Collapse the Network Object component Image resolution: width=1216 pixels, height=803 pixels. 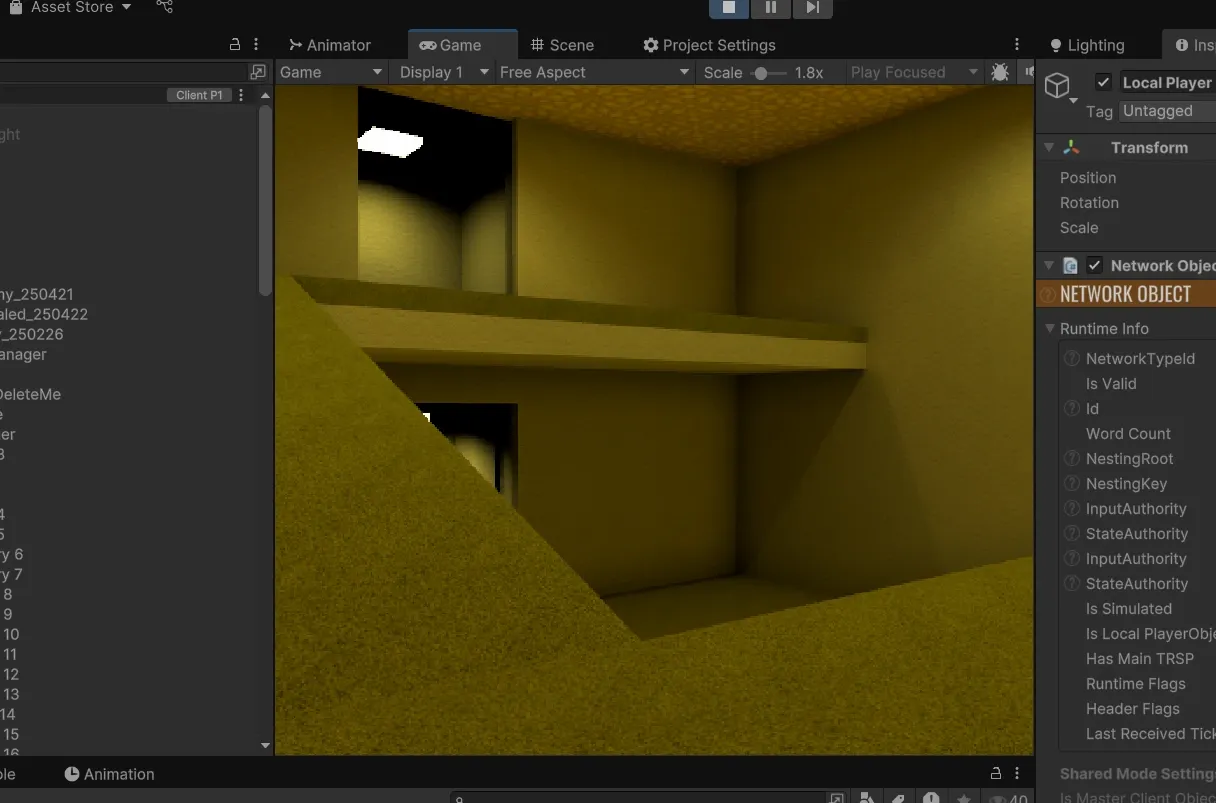[1049, 266]
